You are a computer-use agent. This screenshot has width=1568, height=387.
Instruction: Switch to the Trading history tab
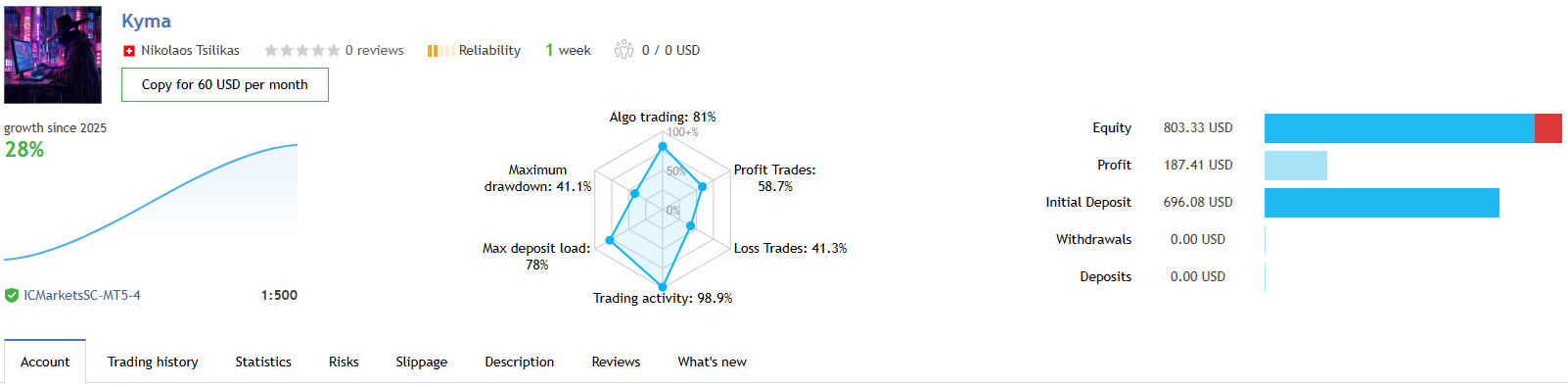[x=153, y=362]
